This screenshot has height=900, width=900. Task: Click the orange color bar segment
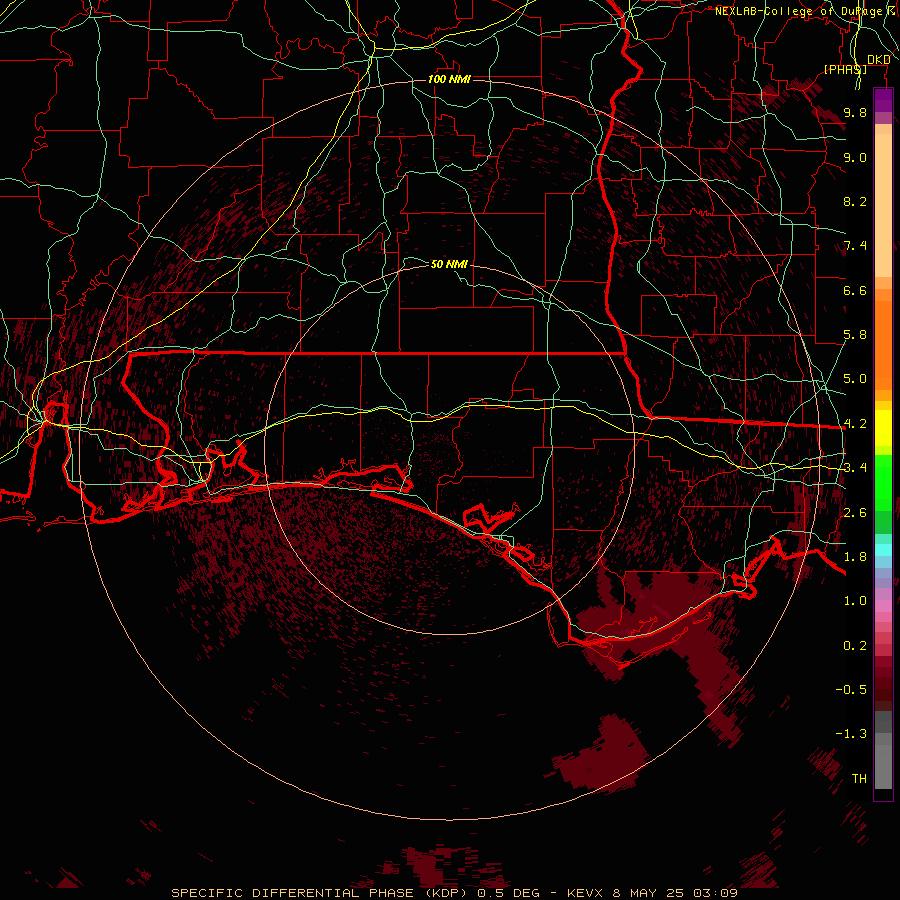click(883, 346)
